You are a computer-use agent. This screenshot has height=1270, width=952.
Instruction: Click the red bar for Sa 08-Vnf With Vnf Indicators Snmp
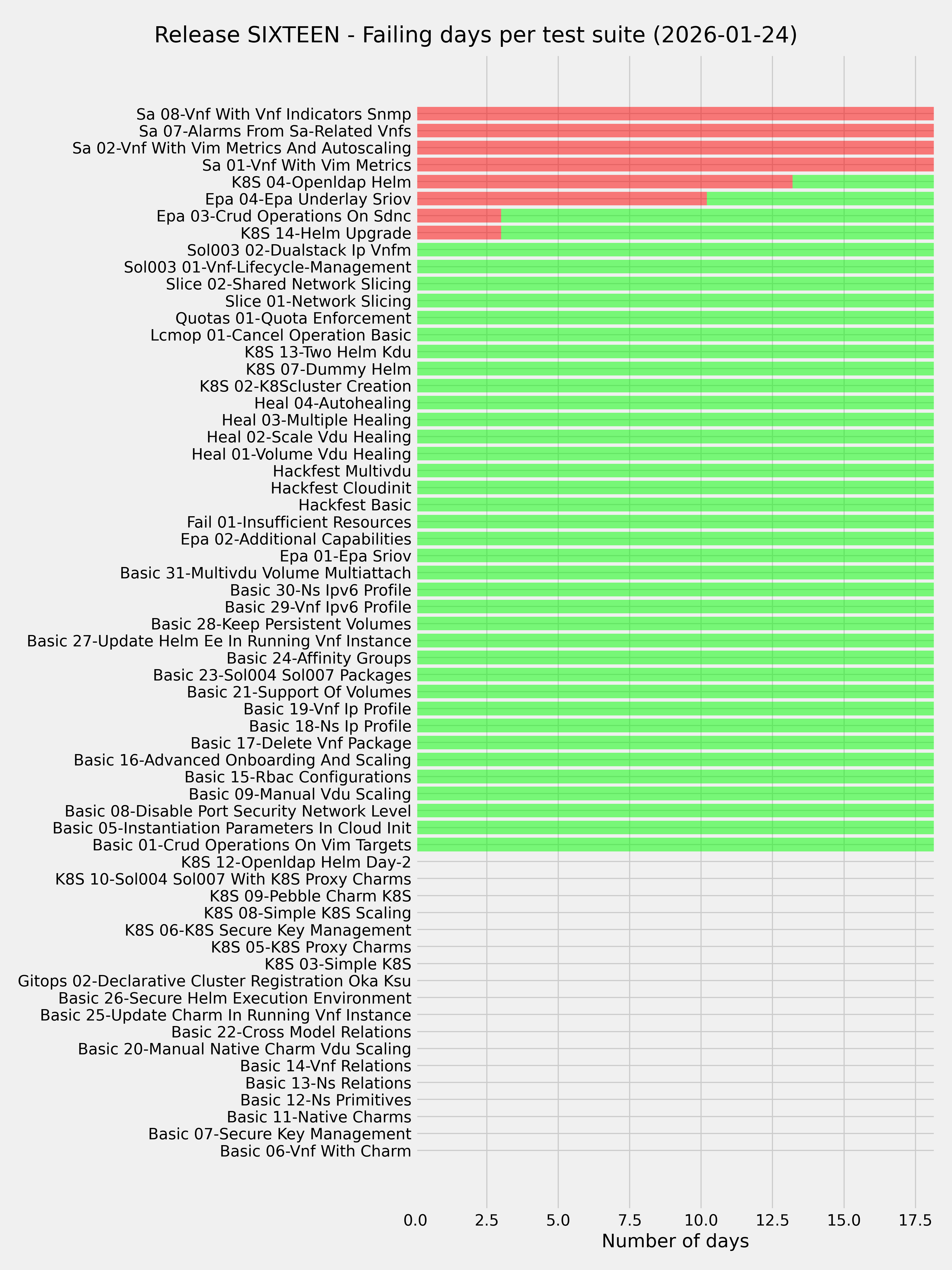point(675,114)
